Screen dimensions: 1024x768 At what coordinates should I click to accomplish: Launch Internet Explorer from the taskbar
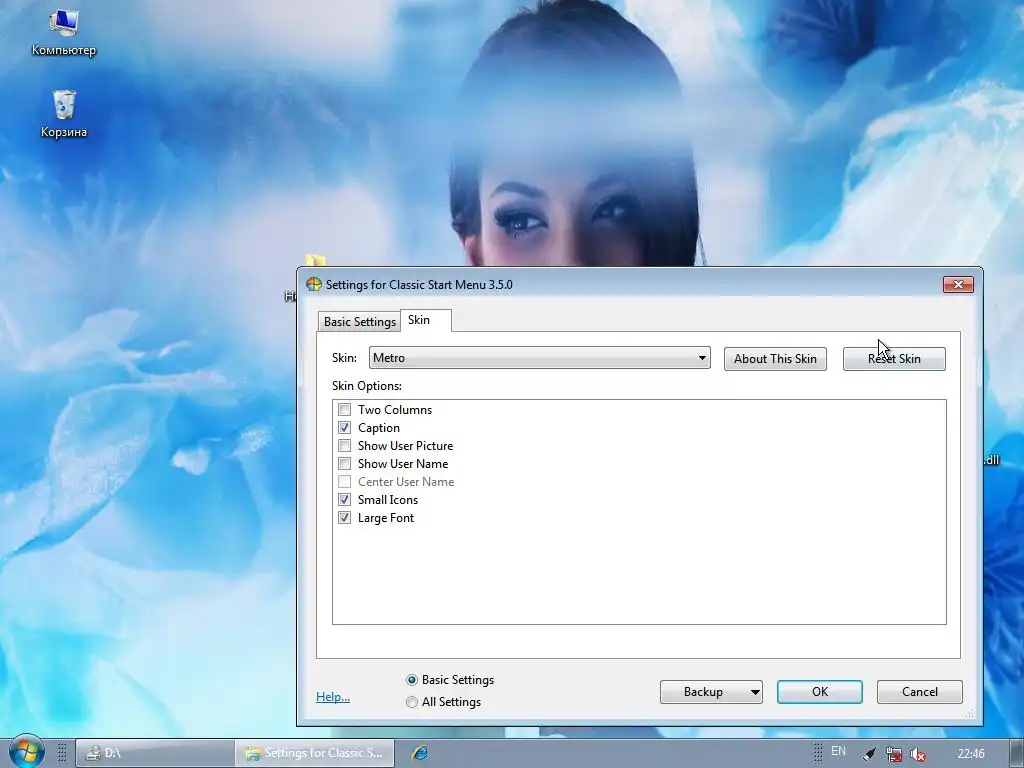[420, 753]
